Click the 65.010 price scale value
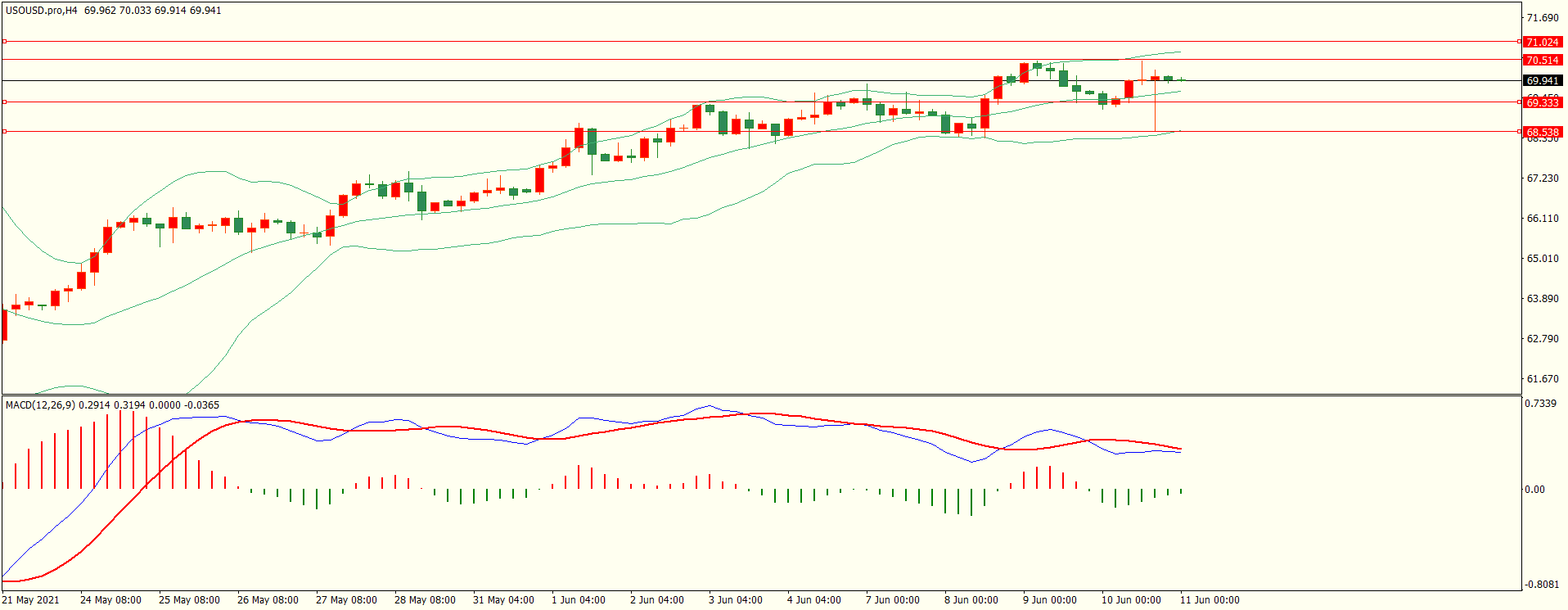The width and height of the screenshot is (1568, 610). [1543, 258]
